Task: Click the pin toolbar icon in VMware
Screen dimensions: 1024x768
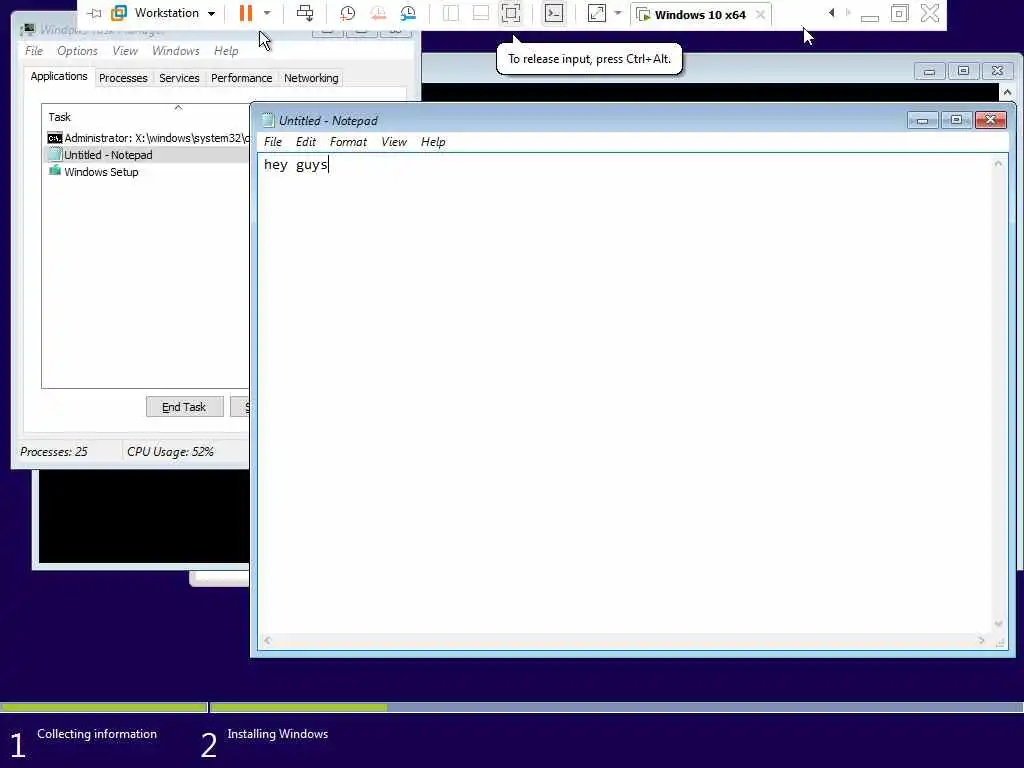Action: (x=94, y=13)
